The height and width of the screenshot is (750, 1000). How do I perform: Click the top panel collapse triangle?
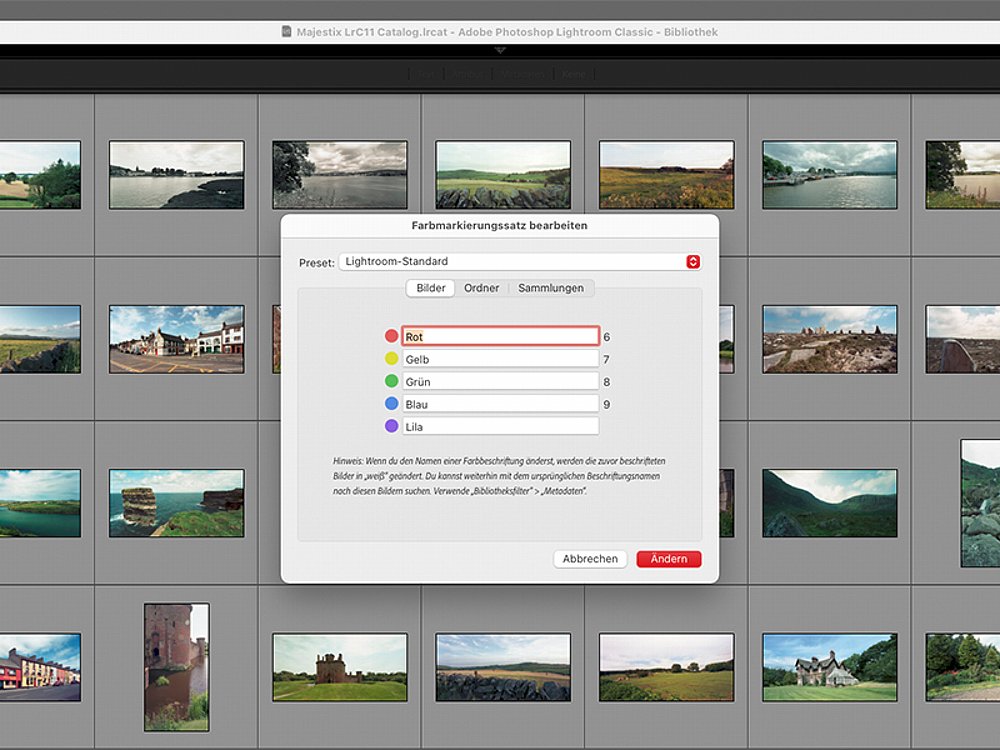500,49
